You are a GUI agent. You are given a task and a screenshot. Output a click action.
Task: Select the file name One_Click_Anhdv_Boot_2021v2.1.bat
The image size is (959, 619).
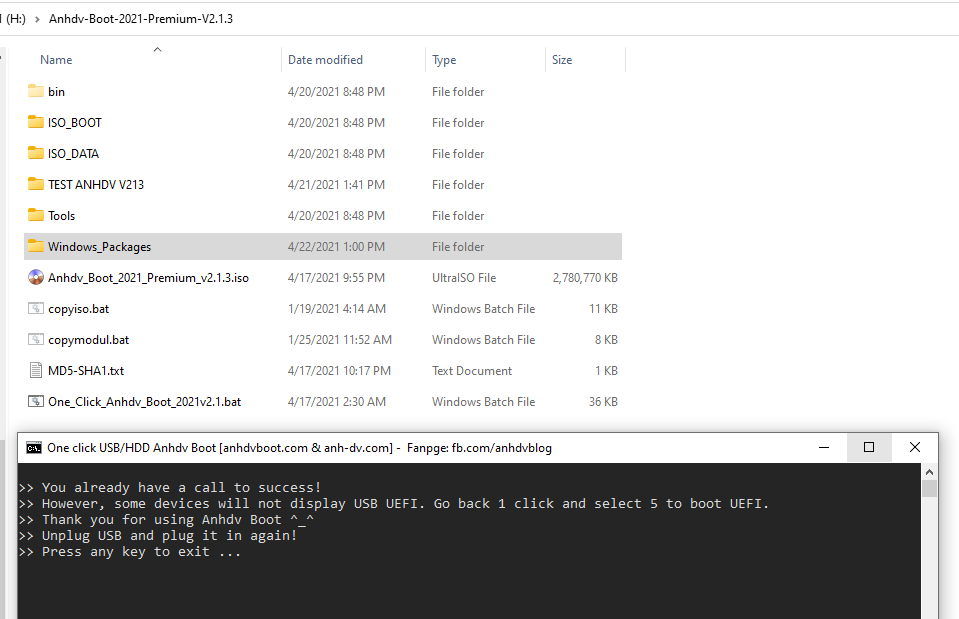click(144, 402)
